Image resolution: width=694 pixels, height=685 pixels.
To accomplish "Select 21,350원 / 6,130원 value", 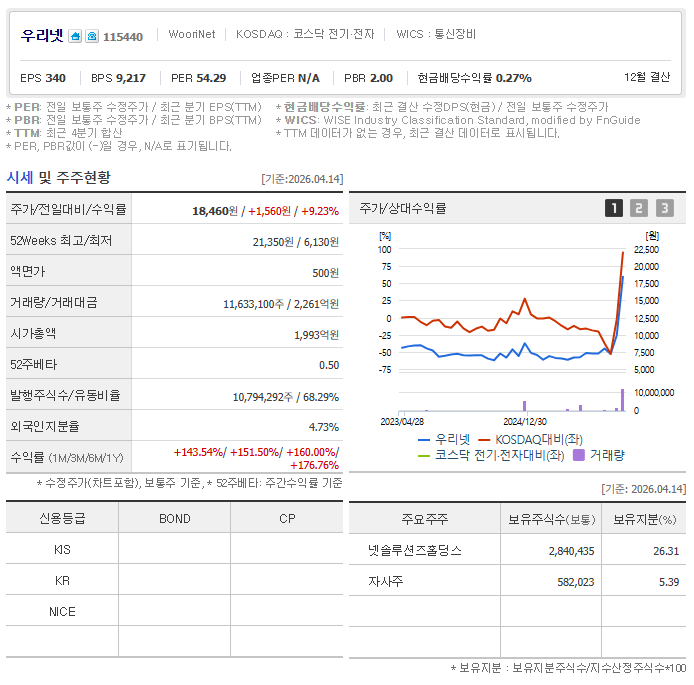I will click(296, 242).
